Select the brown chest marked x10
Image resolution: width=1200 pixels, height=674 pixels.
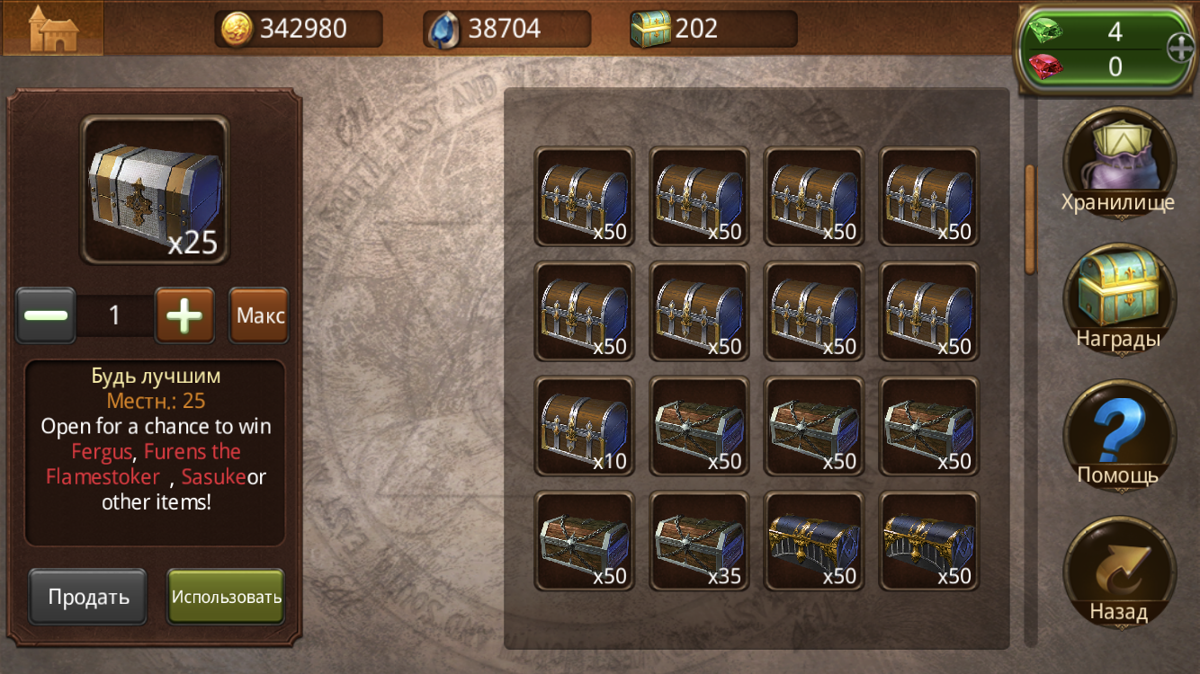585,426
